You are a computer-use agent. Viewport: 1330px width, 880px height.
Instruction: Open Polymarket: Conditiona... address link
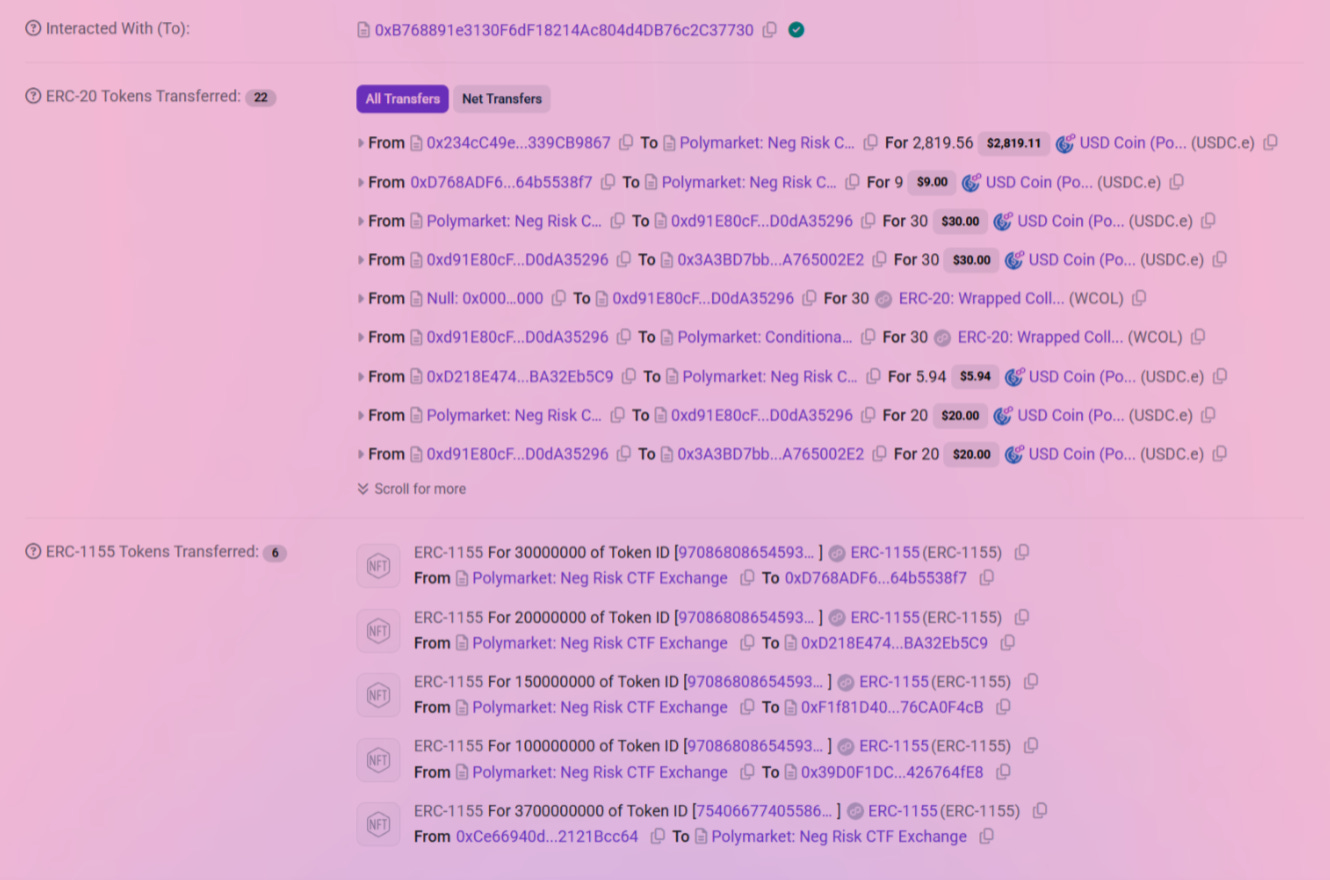(x=765, y=337)
